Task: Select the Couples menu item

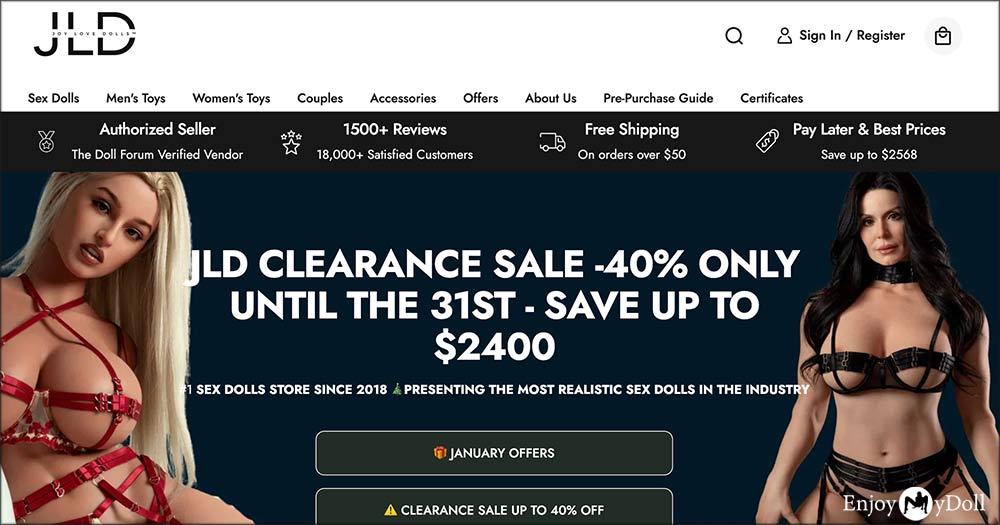Action: 320,98
